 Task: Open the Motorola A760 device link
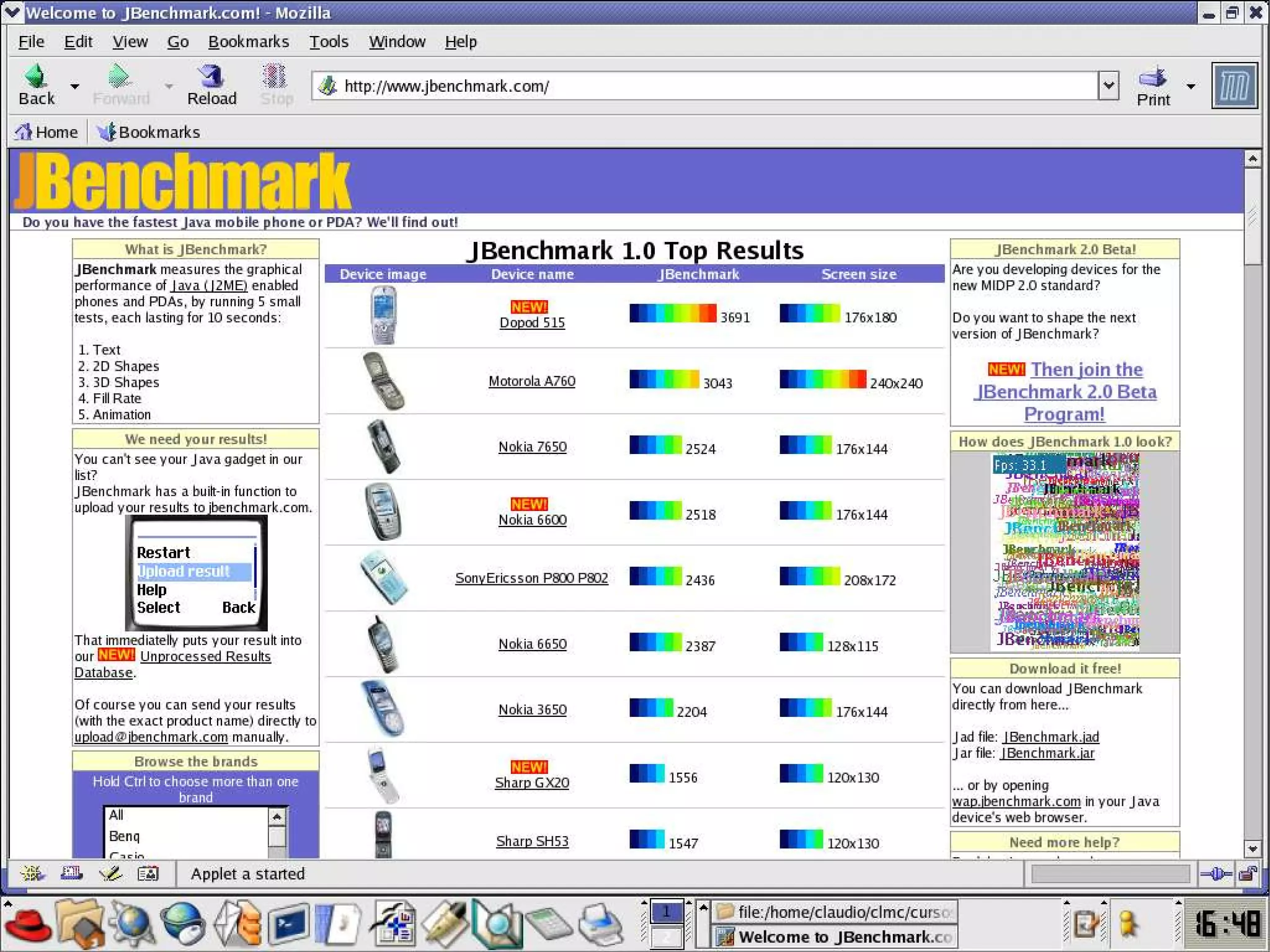(531, 381)
